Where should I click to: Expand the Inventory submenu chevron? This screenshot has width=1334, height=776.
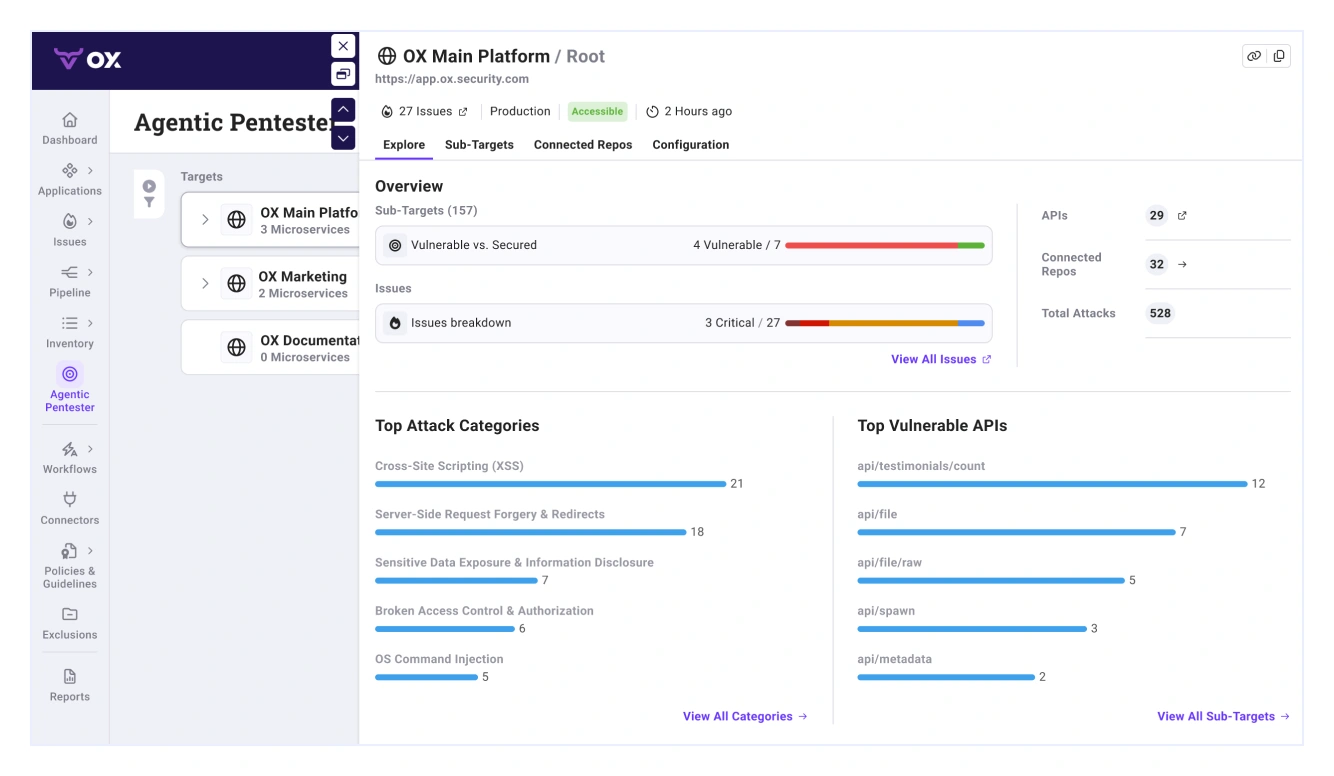(x=91, y=323)
